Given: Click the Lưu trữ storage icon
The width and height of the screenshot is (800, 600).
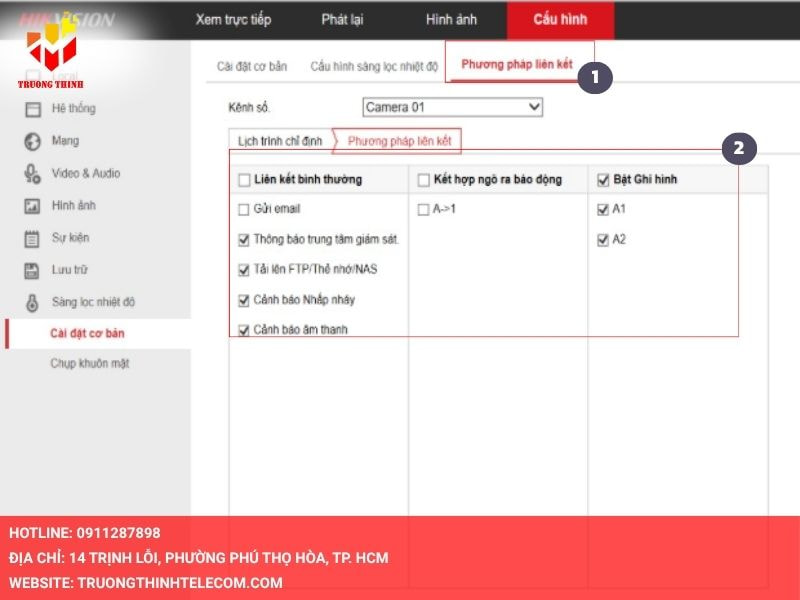Looking at the screenshot, I should 32,270.
